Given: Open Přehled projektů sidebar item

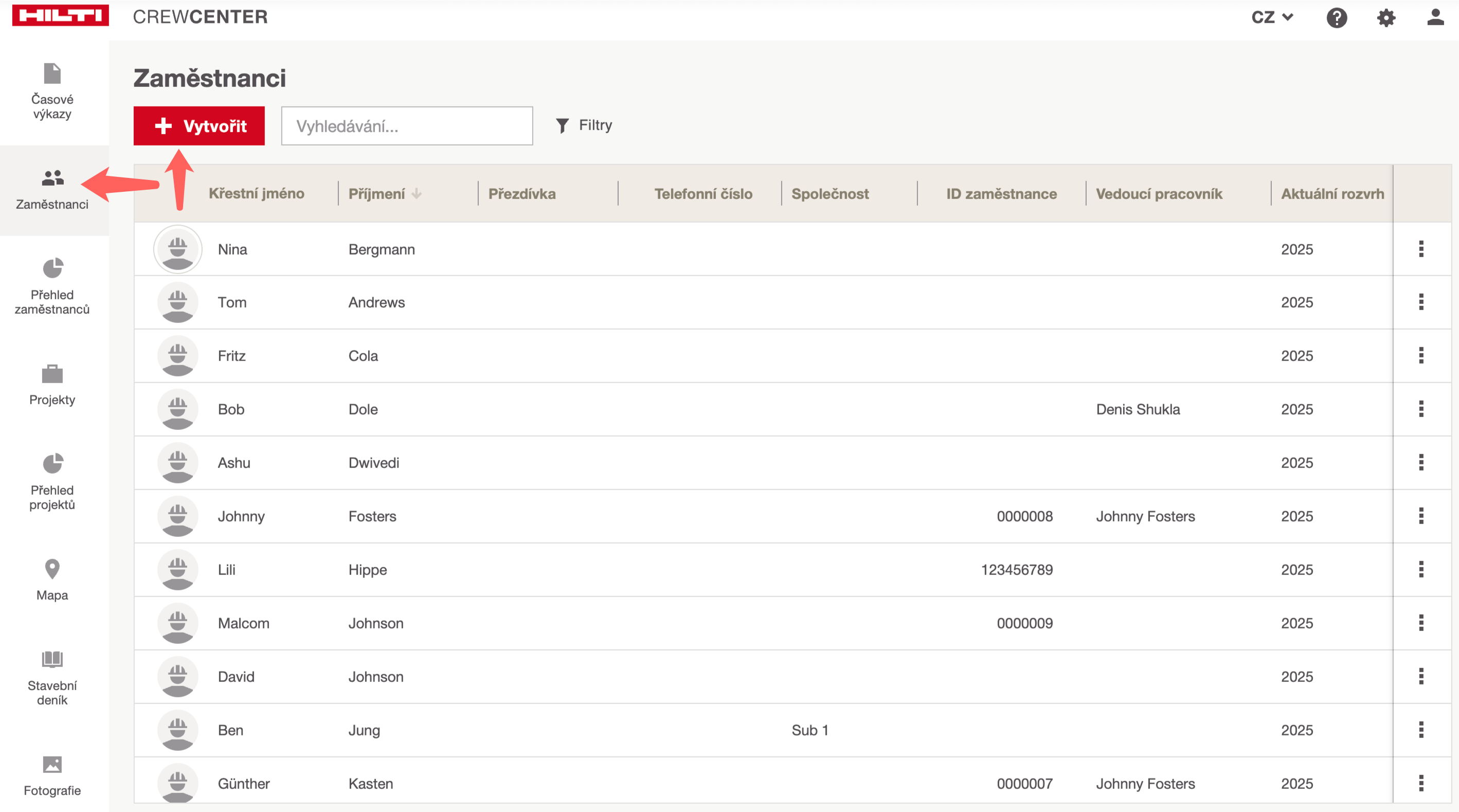Looking at the screenshot, I should [52, 481].
